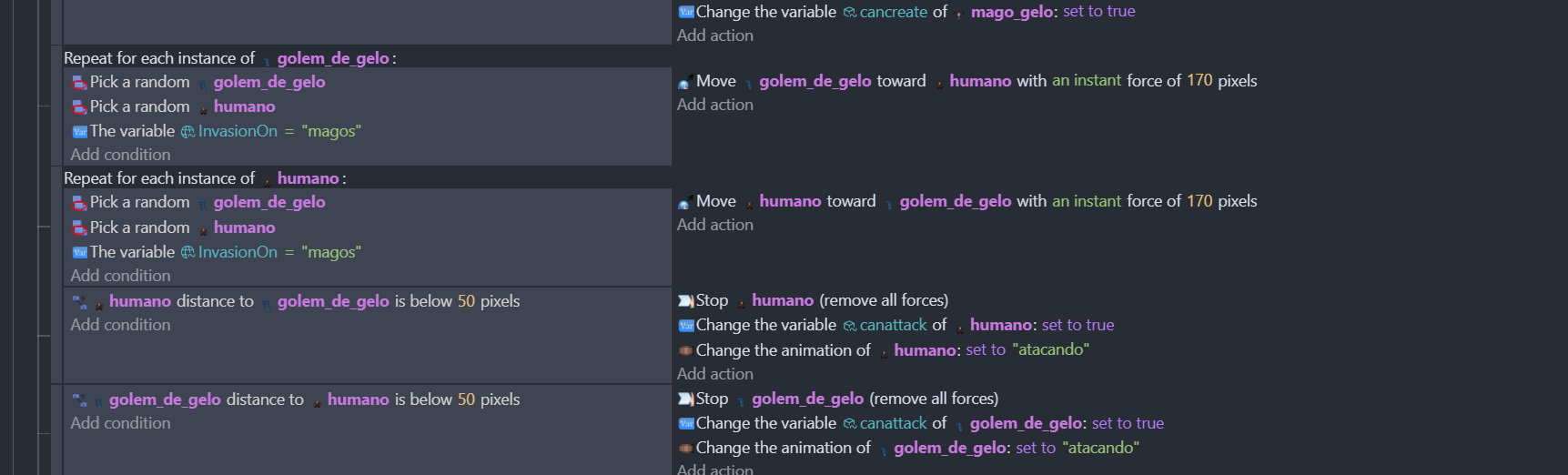Image resolution: width=1568 pixels, height=475 pixels.
Task: Edit InvasionOn variable in the humano loop condition
Action: (238, 252)
